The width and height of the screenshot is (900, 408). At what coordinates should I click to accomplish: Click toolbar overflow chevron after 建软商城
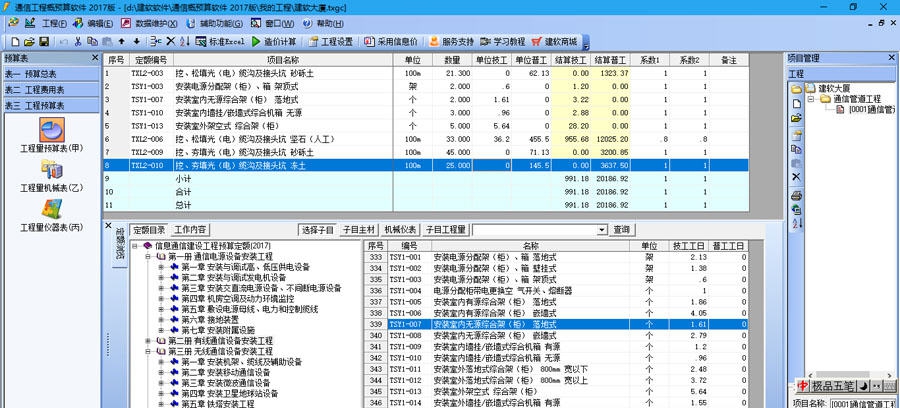click(585, 42)
